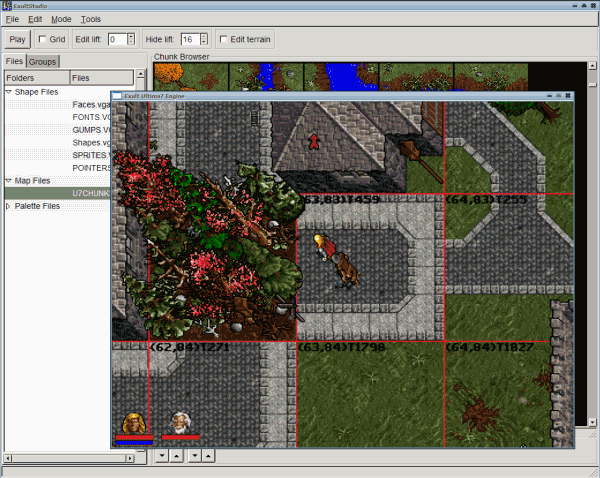Screen dimensions: 600x478
Task: Select the second chunk thumbnail with narrow river
Action: click(x=266, y=77)
